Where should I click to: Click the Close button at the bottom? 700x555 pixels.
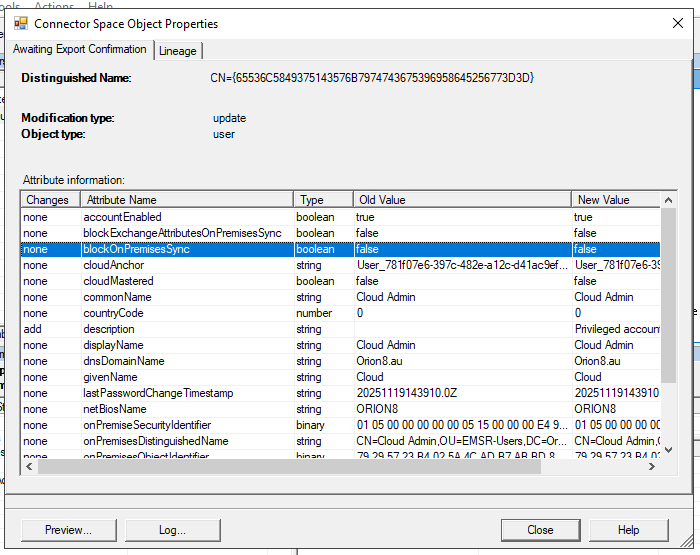click(540, 530)
